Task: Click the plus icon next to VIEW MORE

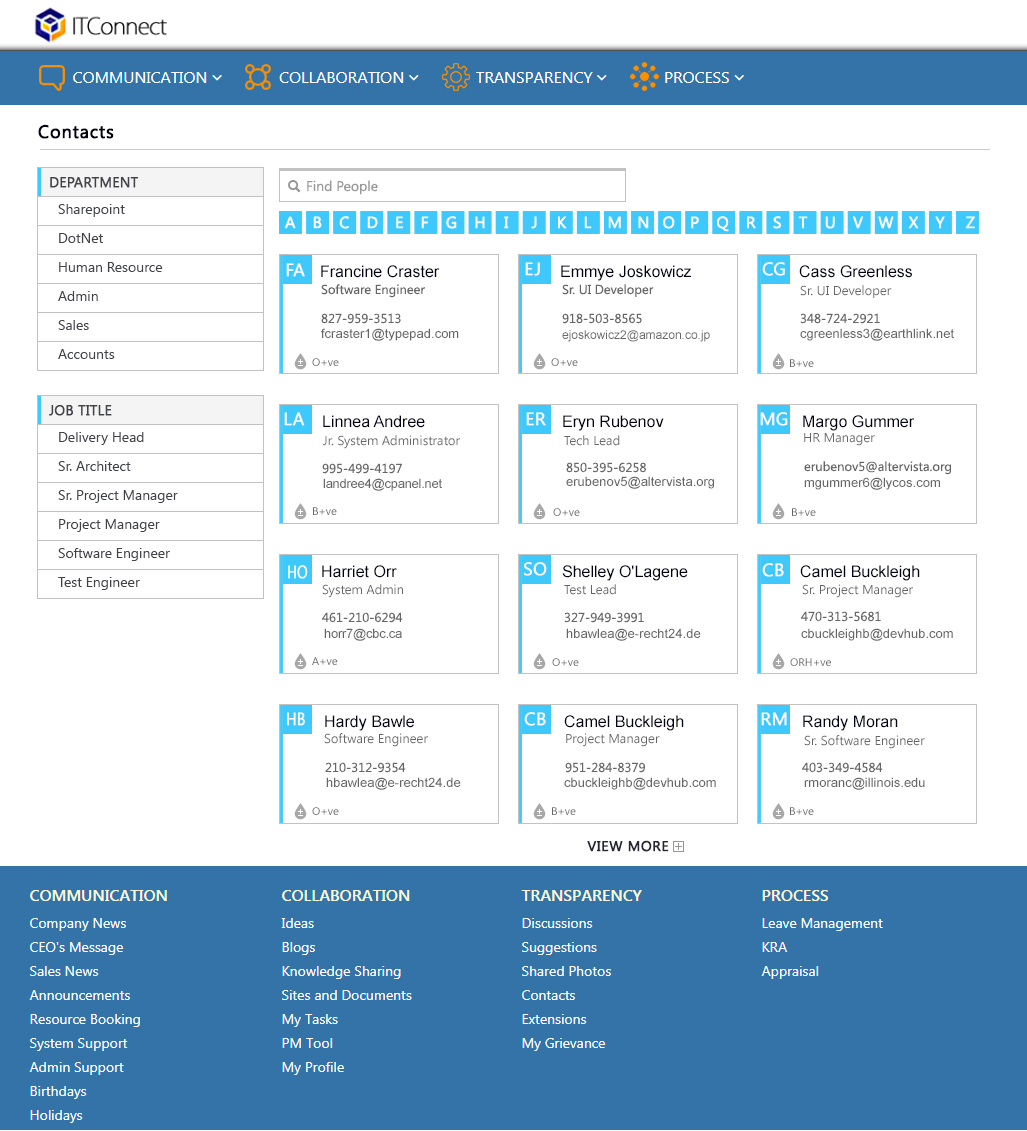Action: pos(679,847)
